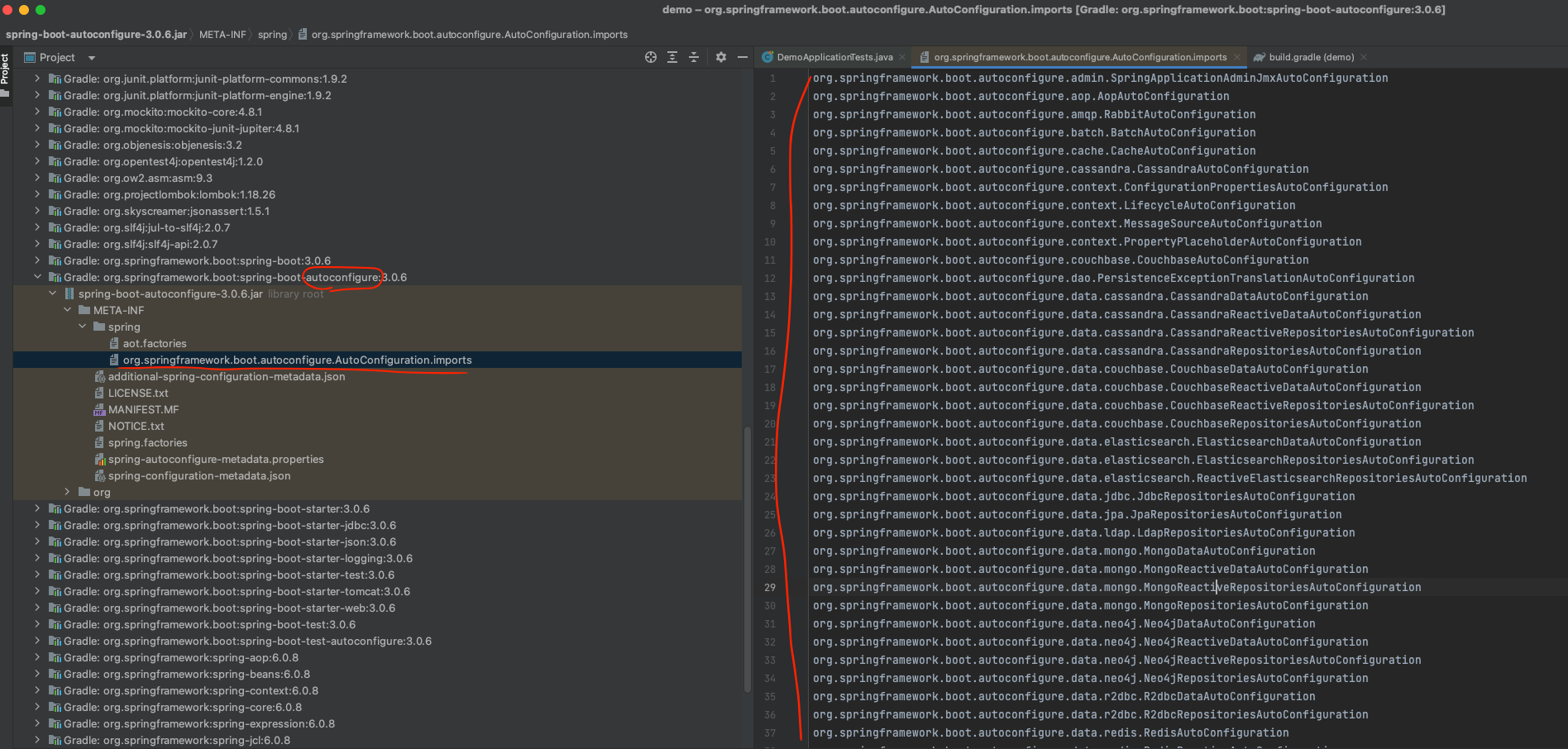Click the Collapse All icon in Project panel
Image resolution: width=1568 pixels, height=749 pixels.
(694, 57)
